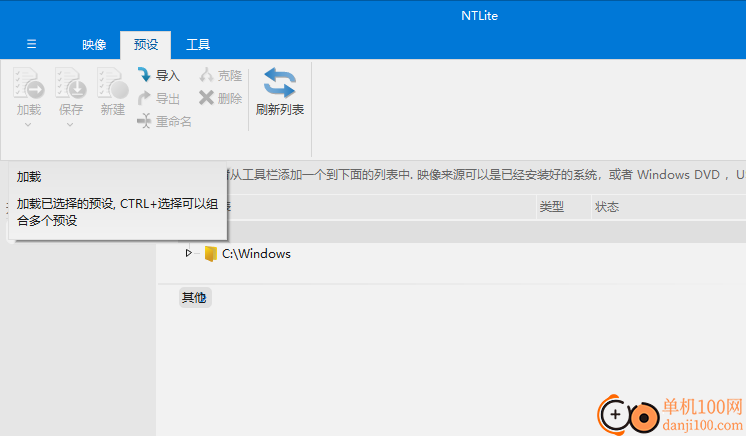Click the 删除 delete button
Viewport: 746px width, 436px height.
click(221, 98)
